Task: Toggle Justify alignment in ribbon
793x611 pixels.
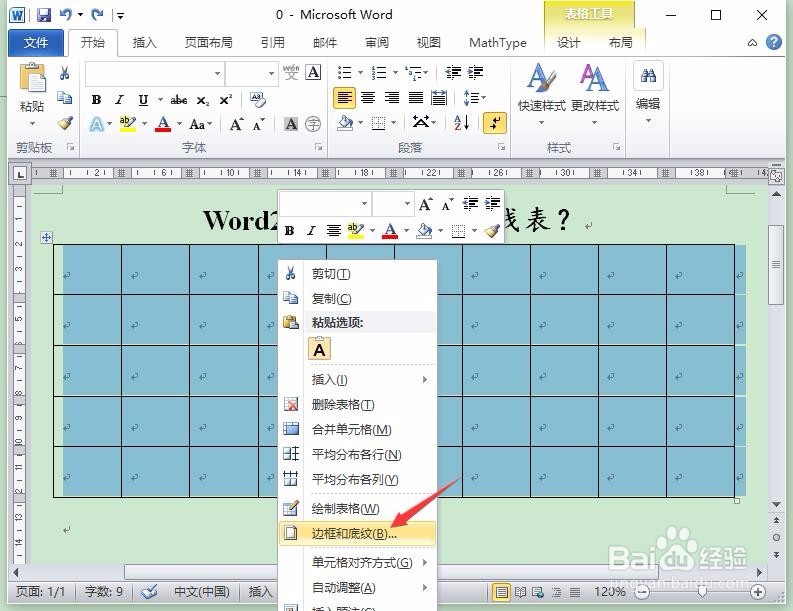Action: (x=416, y=98)
